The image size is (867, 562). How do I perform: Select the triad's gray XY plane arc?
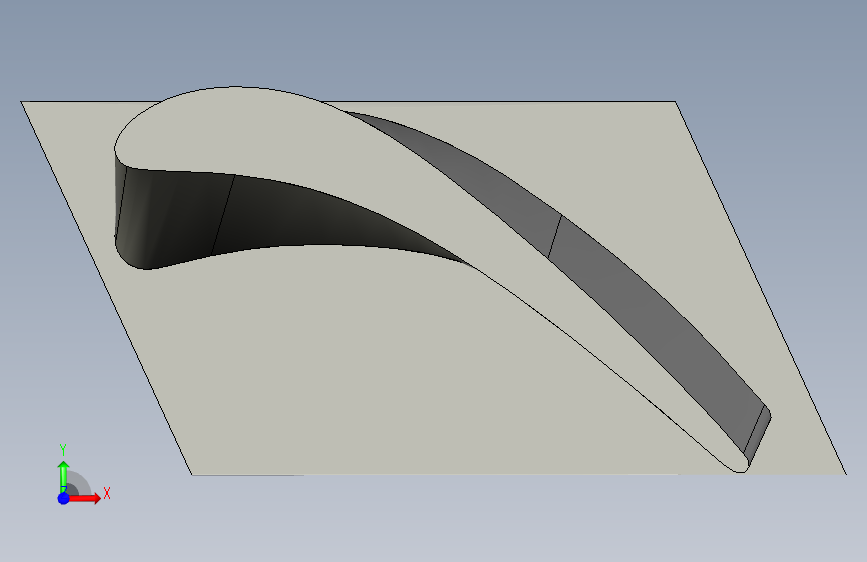(x=80, y=482)
